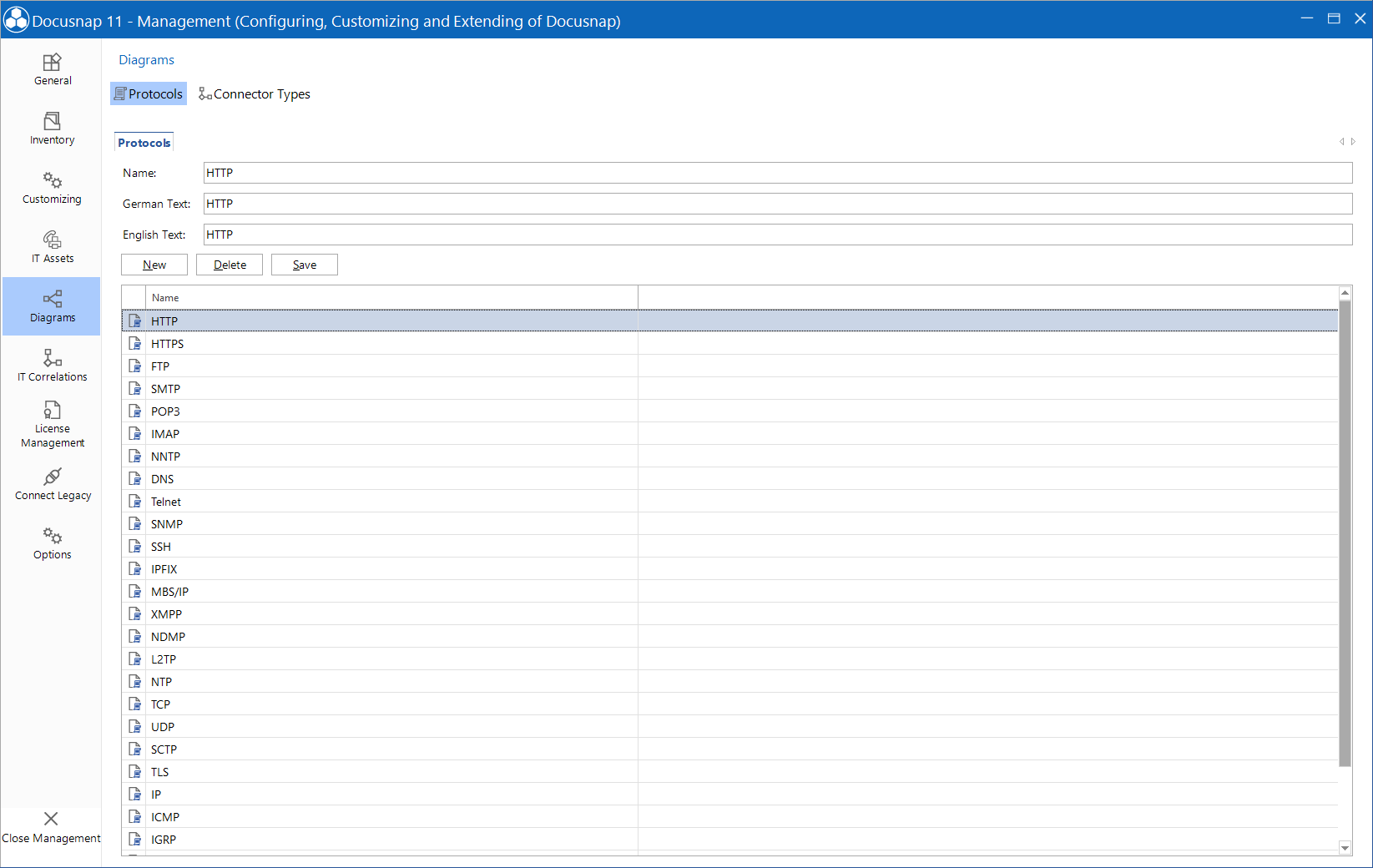Open the IT Correlations section
This screenshot has height=868, width=1373.
52,365
